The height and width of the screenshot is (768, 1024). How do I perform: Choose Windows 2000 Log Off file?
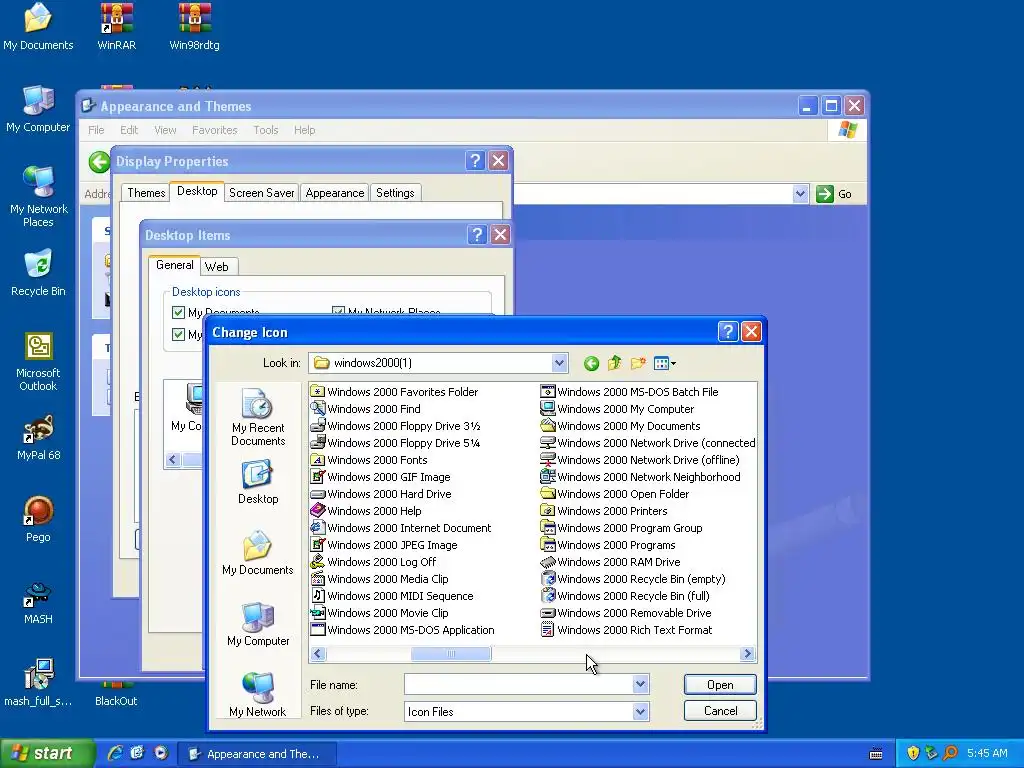point(374,562)
